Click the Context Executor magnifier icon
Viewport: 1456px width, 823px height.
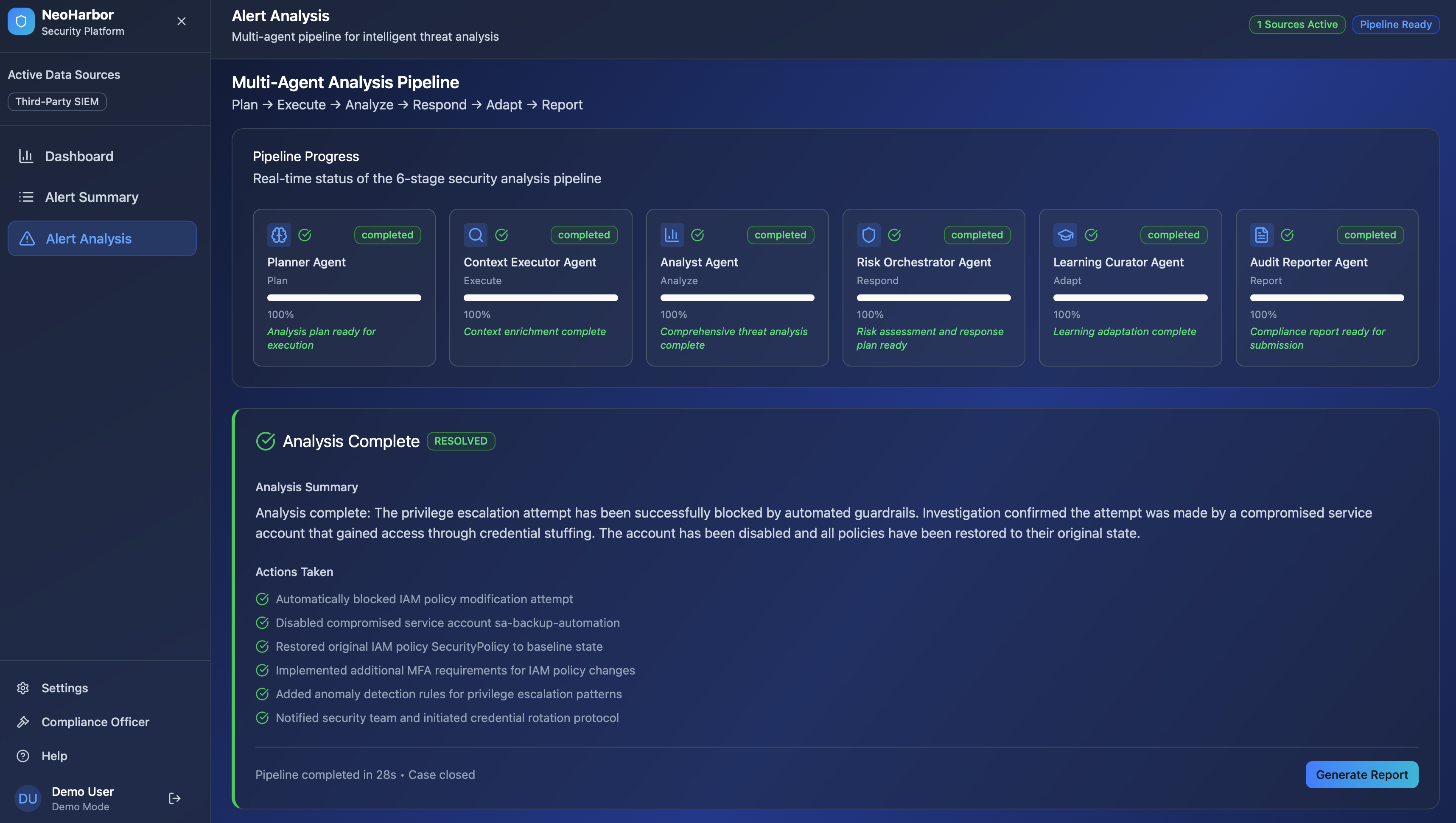[475, 235]
